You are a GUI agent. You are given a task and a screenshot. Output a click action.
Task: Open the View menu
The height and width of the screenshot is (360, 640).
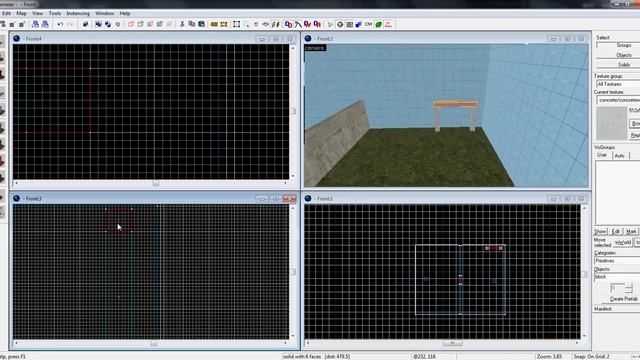[38, 13]
